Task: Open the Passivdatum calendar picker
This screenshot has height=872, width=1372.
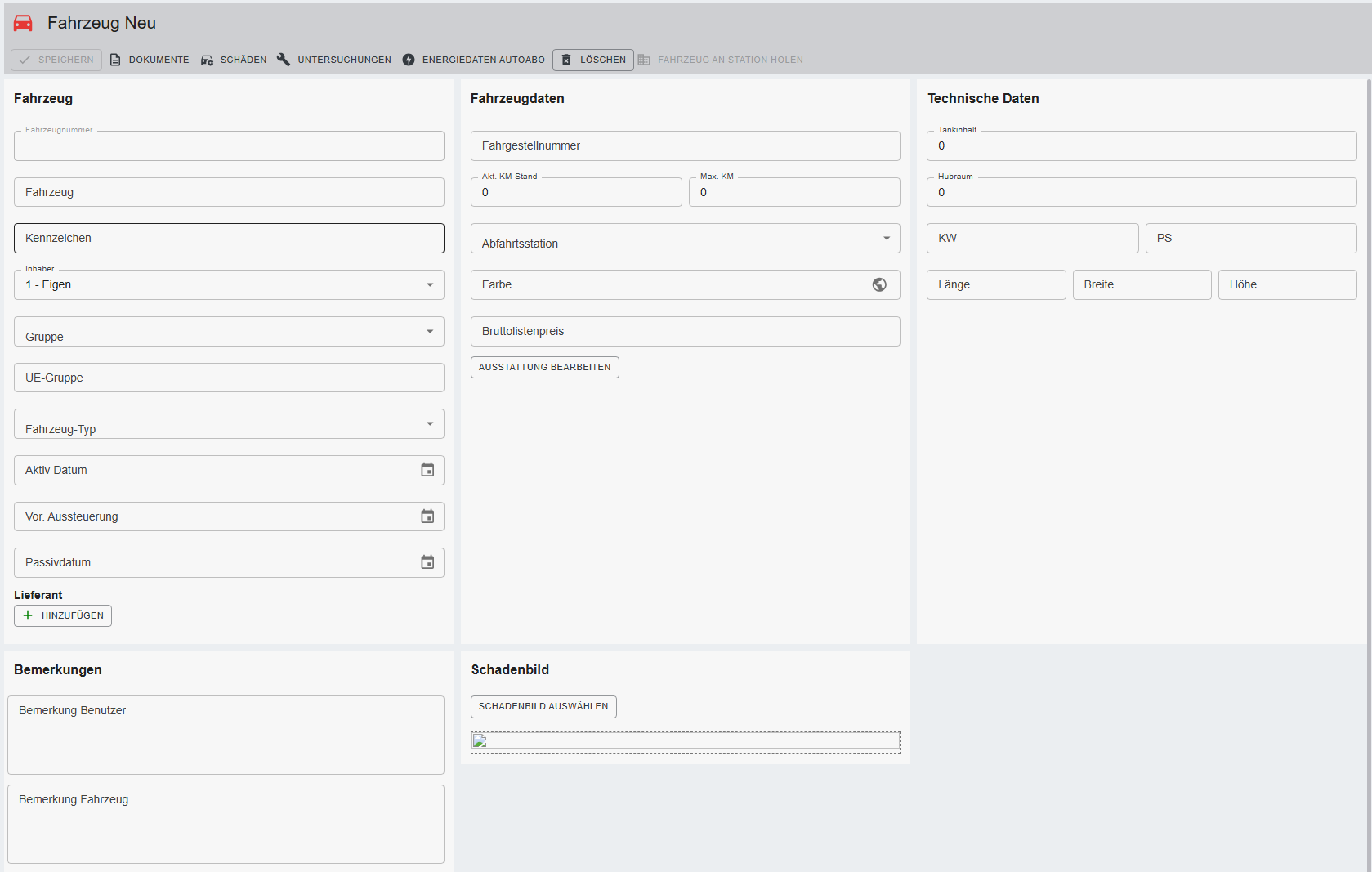Action: (x=427, y=562)
